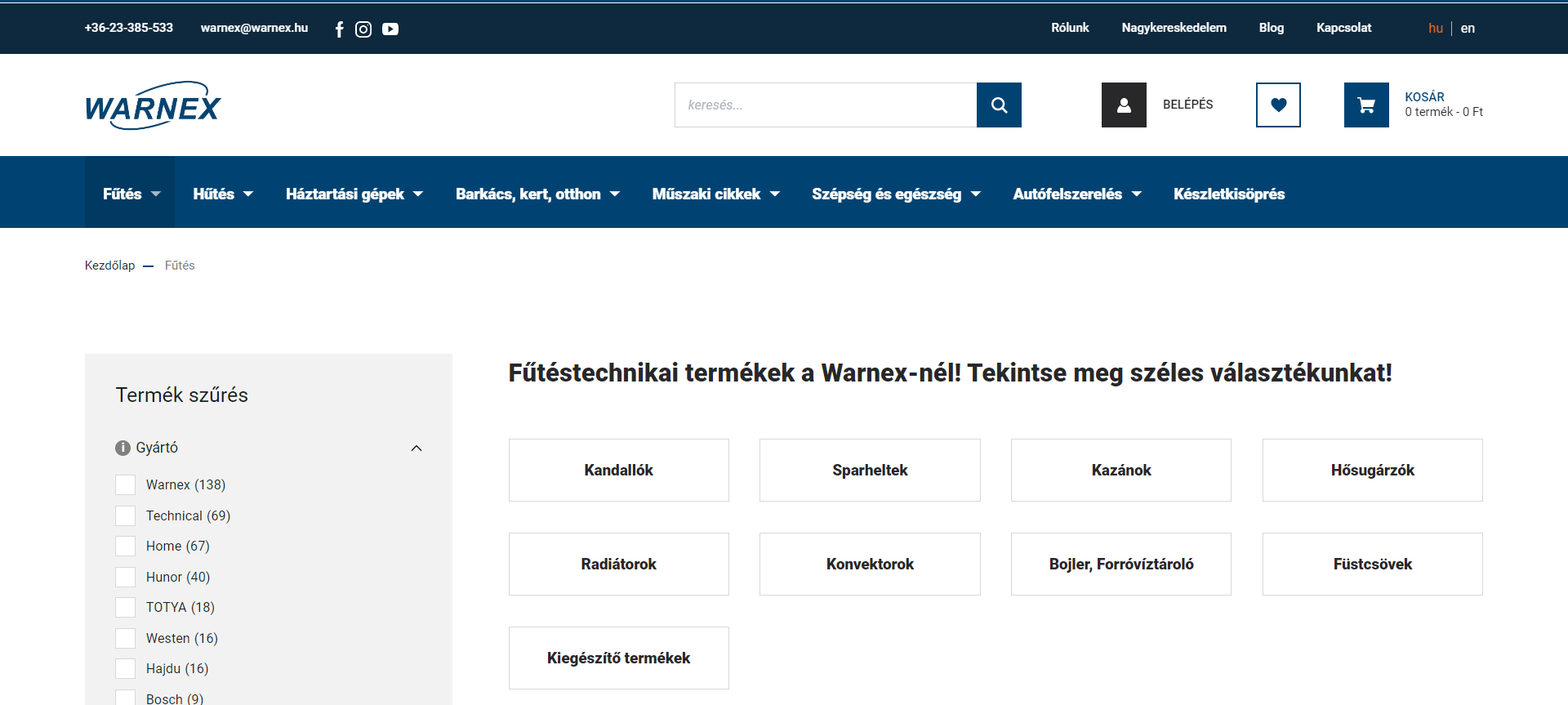Open the Kapcsolat page

pos(1343,28)
